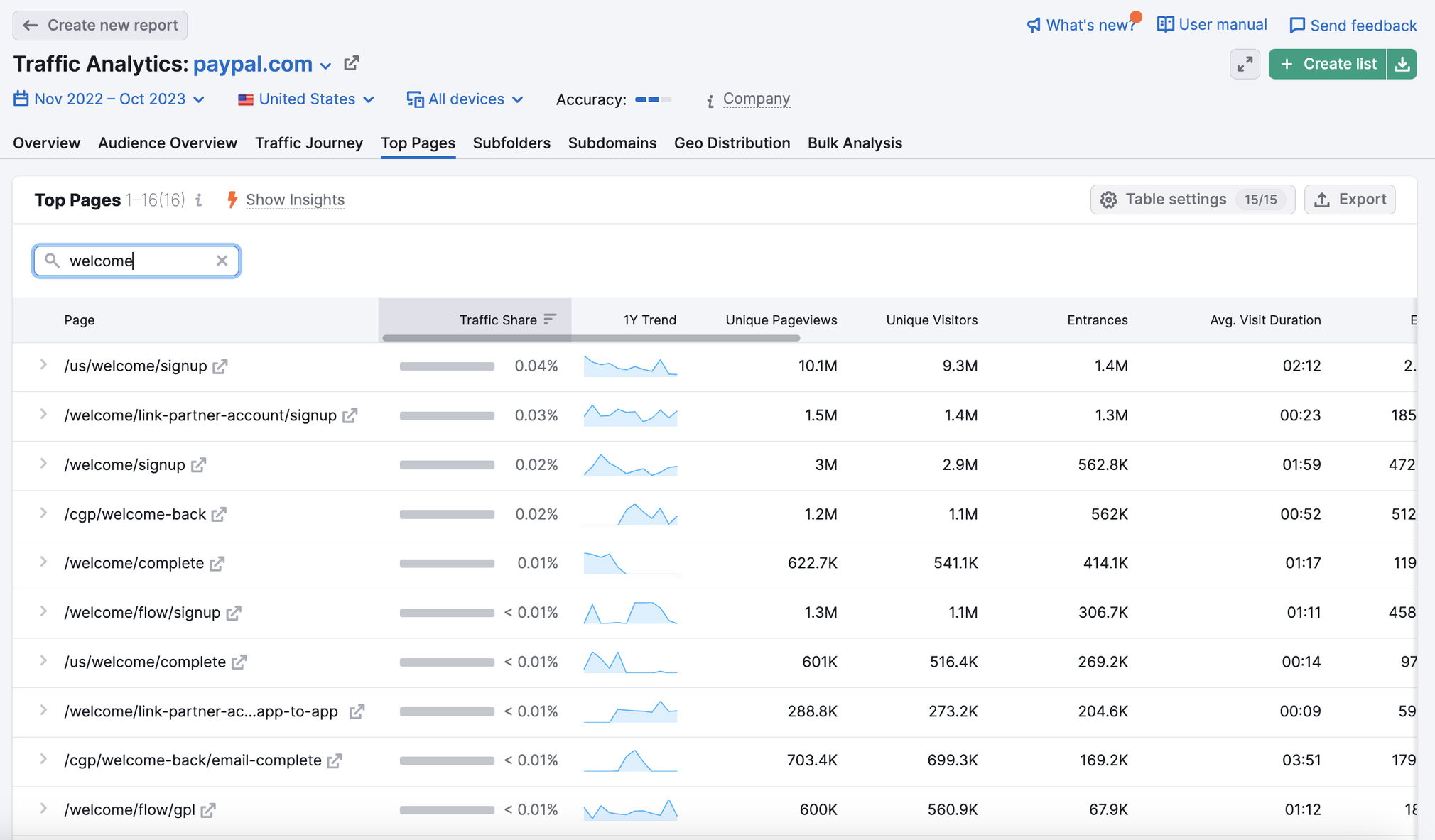Click the traffic share bar for /welcome/signup
Viewport: 1435px width, 840px height.
click(447, 465)
